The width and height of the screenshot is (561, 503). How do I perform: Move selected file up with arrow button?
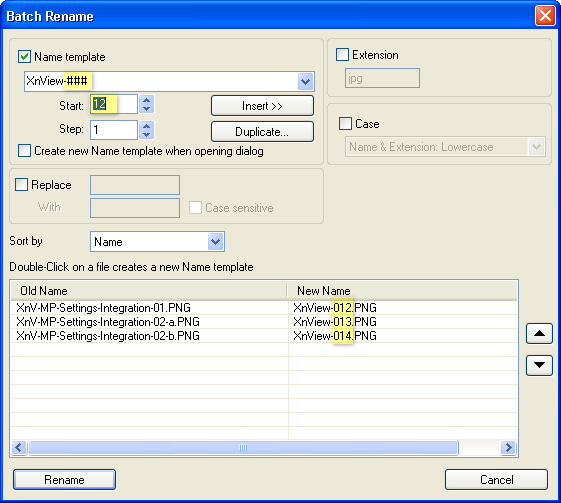(539, 334)
